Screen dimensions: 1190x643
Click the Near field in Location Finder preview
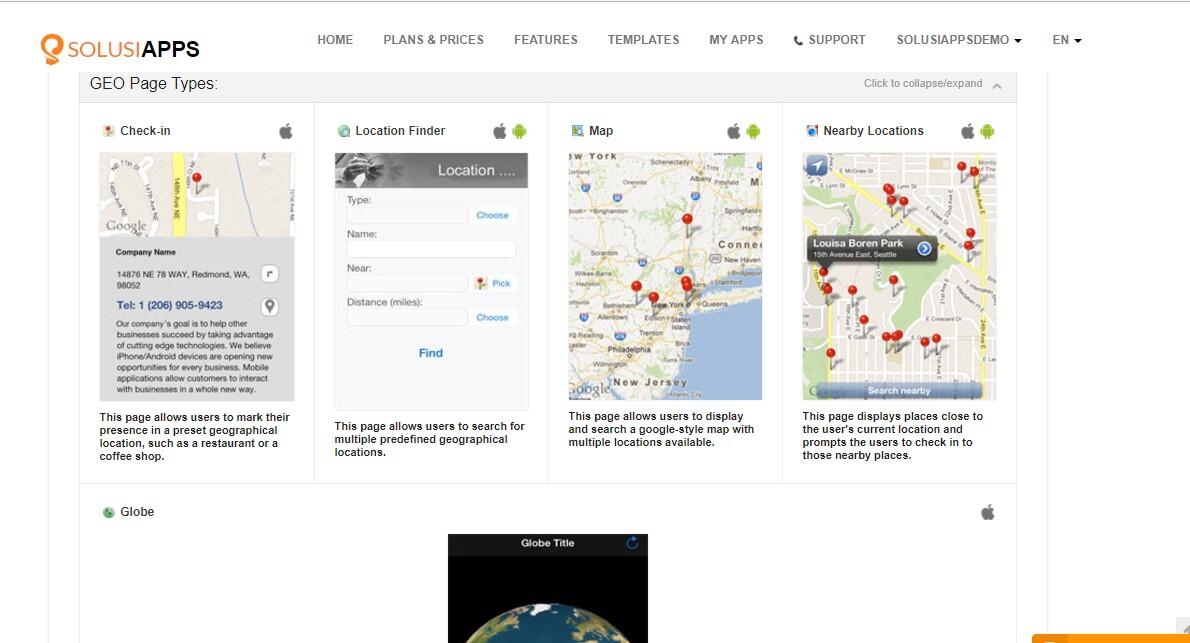407,283
